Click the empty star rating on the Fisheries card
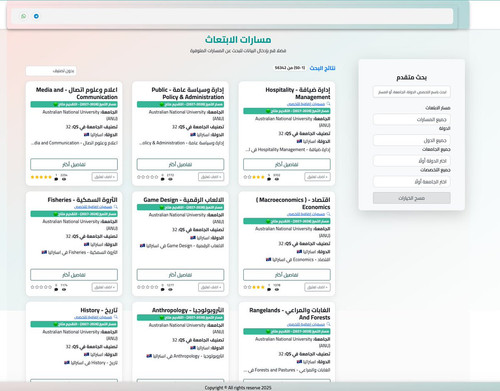This screenshot has height=391, width=500. (x=41, y=287)
